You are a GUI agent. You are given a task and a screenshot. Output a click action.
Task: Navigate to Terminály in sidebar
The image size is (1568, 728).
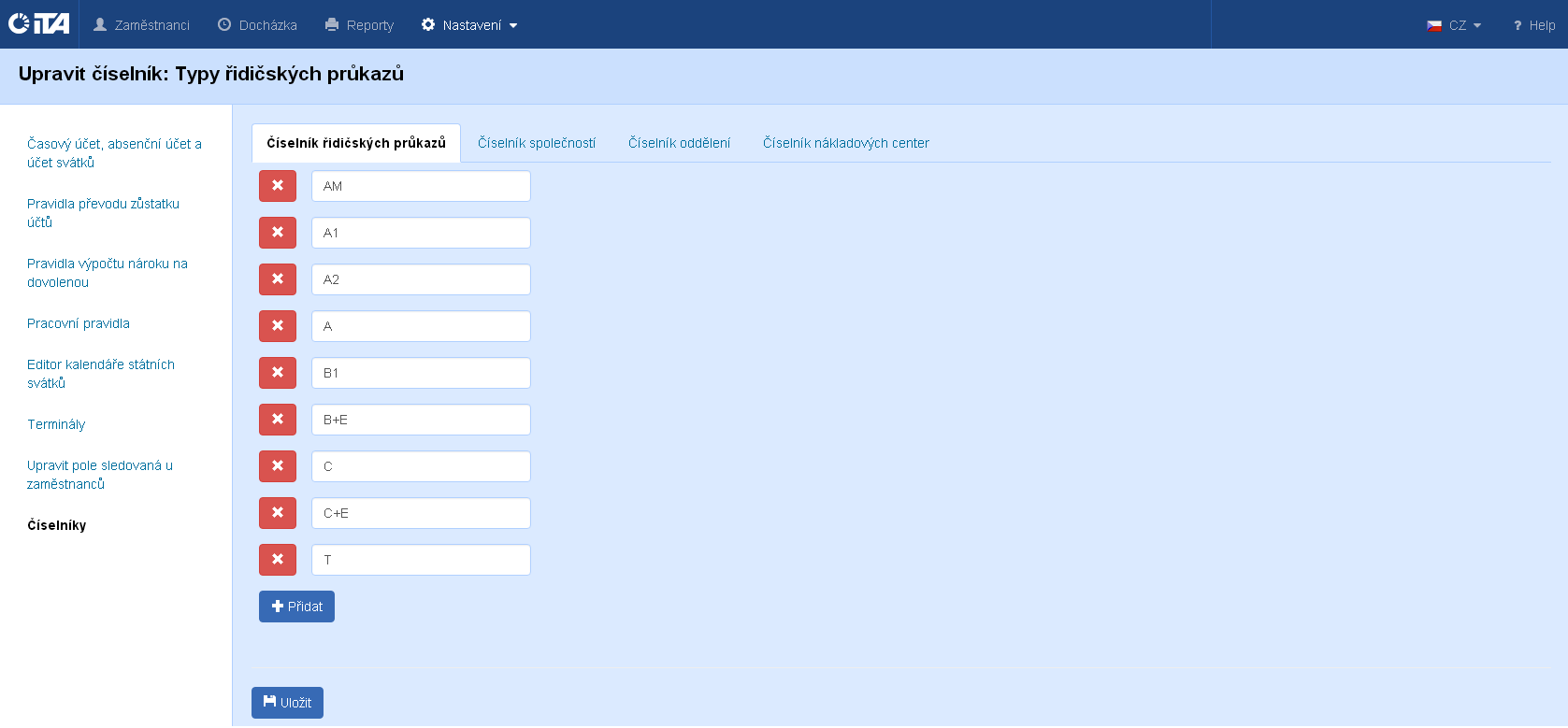56,424
